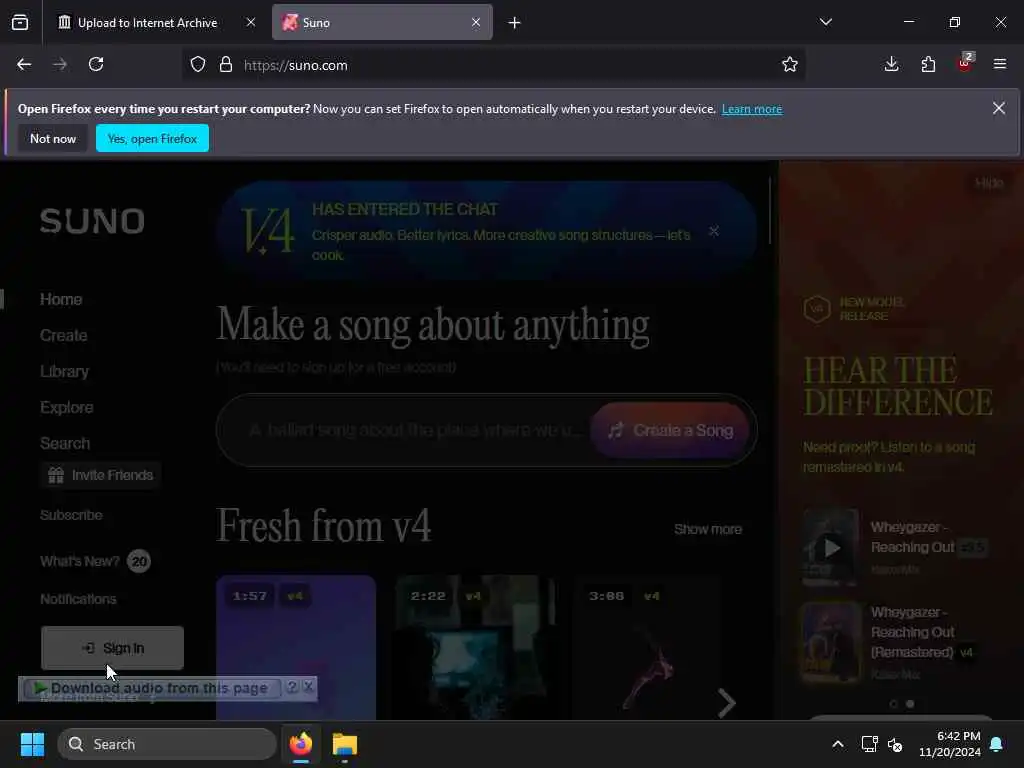Play Wheygazer Reaching Out v3.5 track

pos(830,548)
